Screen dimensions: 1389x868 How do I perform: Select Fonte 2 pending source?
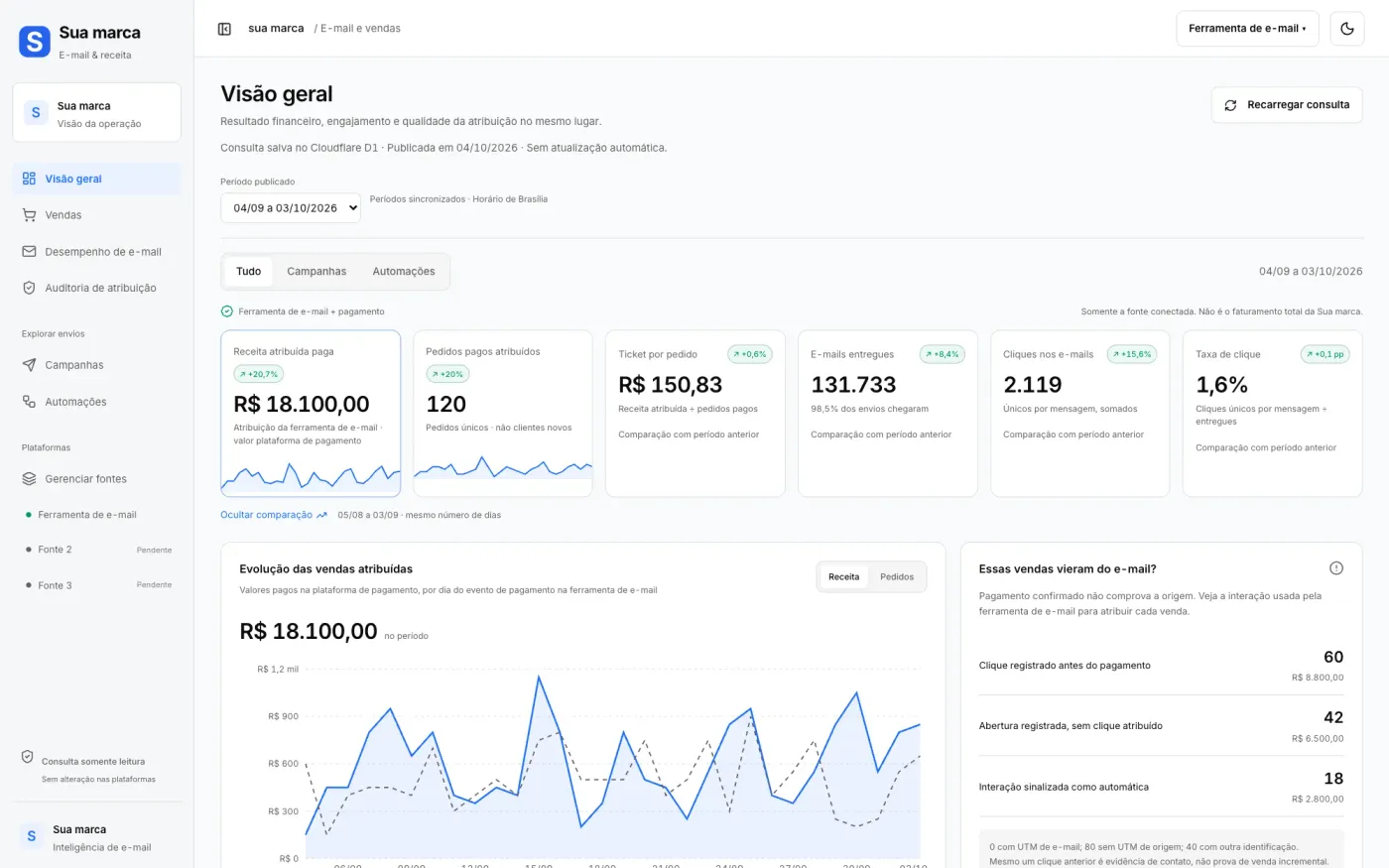[x=96, y=550]
